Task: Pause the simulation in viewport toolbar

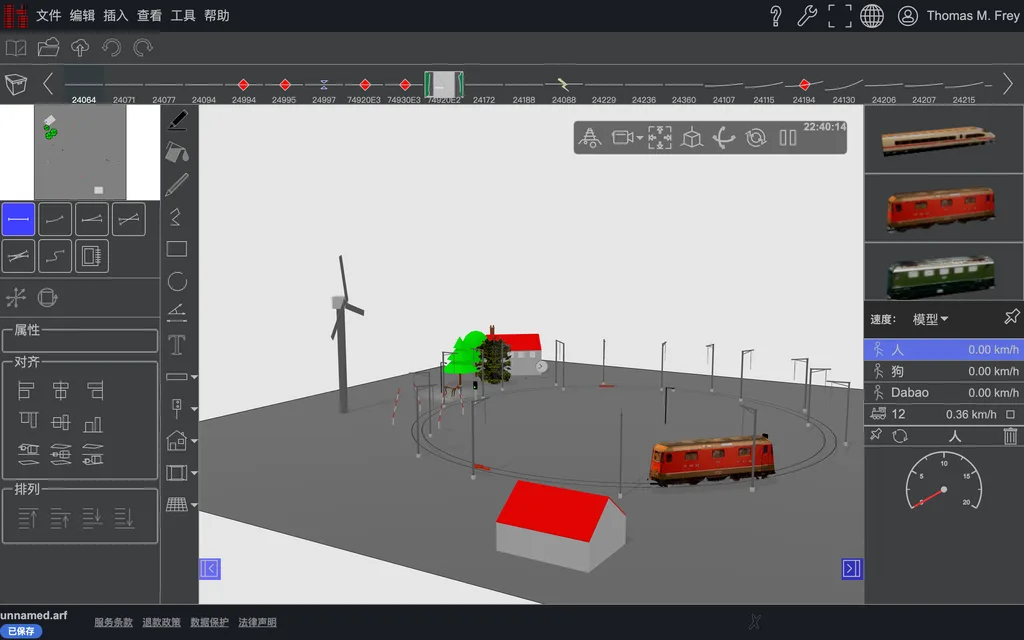Action: [x=788, y=138]
